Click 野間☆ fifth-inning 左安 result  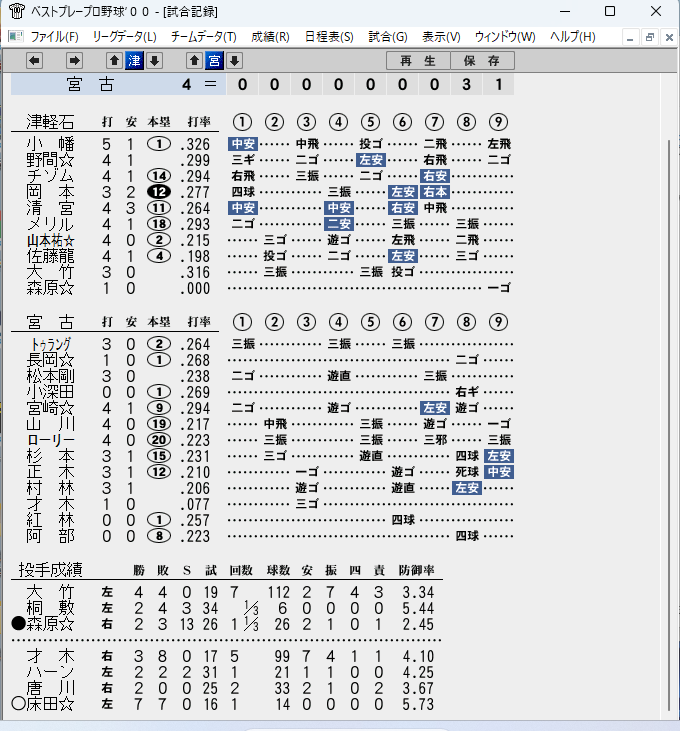tap(371, 160)
